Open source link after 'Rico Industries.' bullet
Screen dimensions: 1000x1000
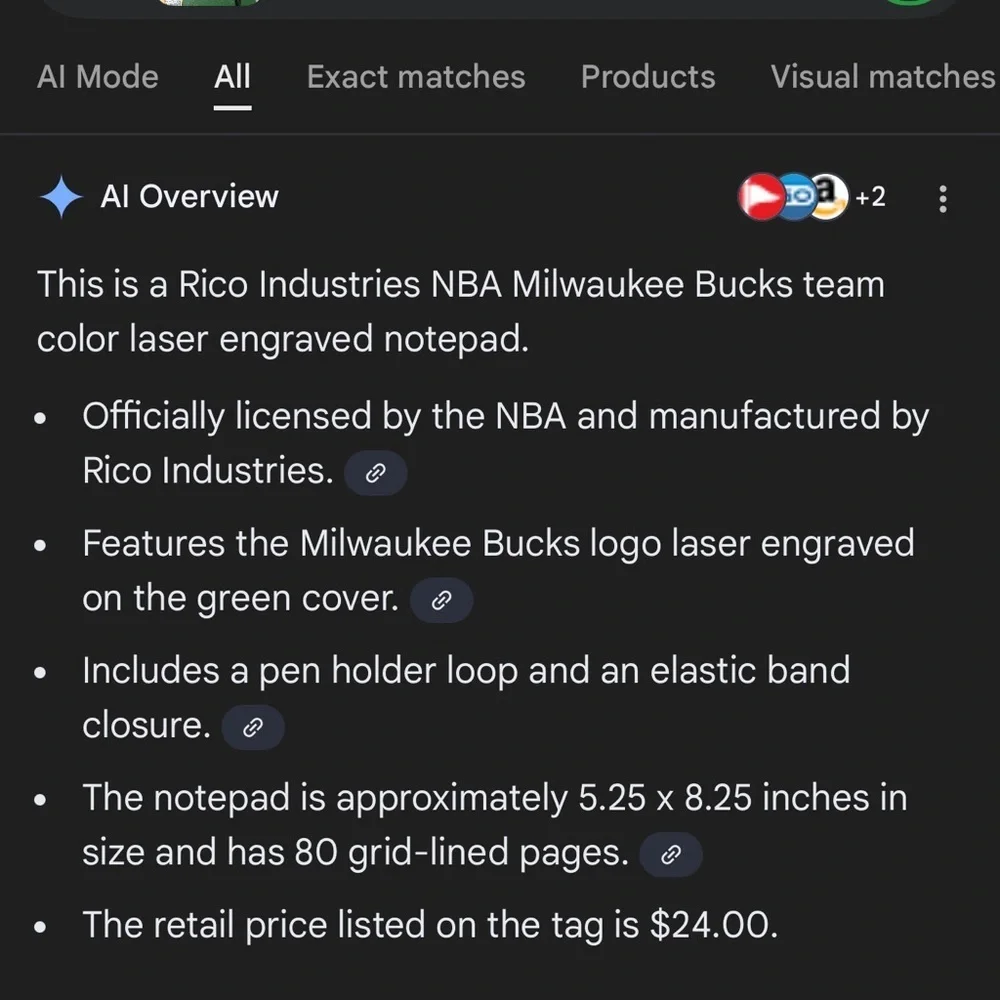tap(375, 473)
